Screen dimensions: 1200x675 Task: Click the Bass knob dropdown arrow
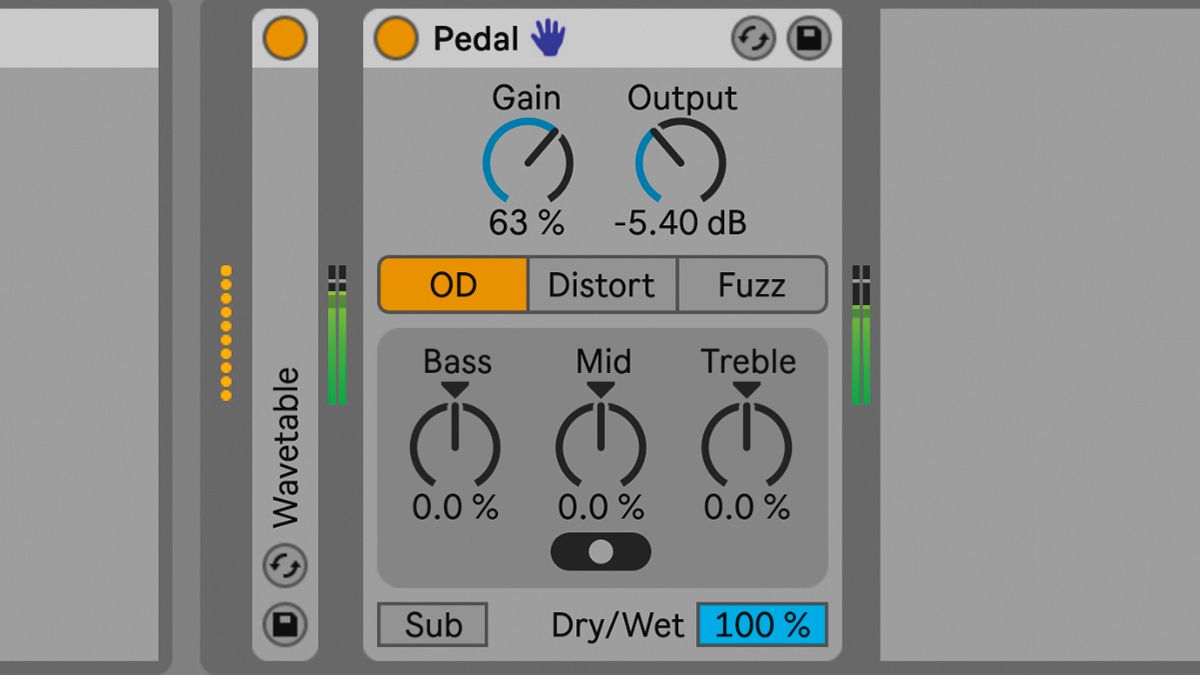455,388
